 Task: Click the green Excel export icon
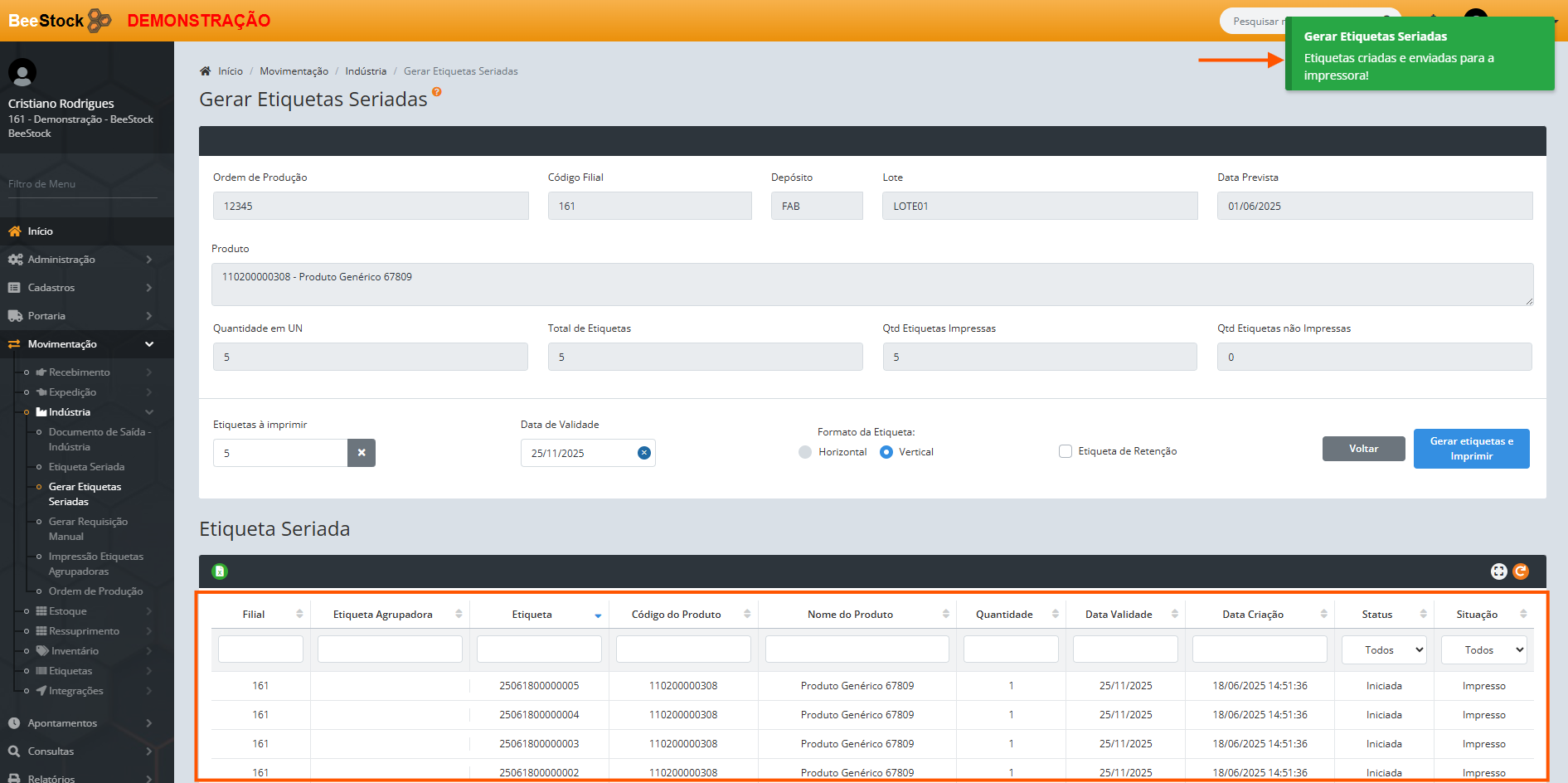click(220, 571)
